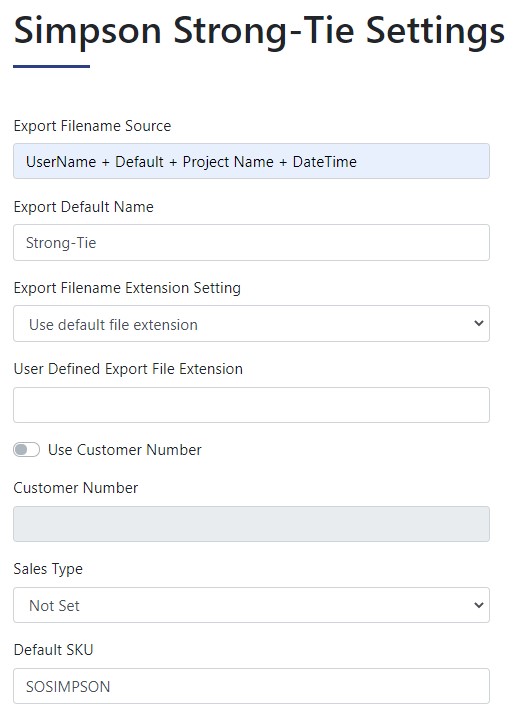522x713 pixels.
Task: Click the Export Default Name label
Action: click(84, 207)
